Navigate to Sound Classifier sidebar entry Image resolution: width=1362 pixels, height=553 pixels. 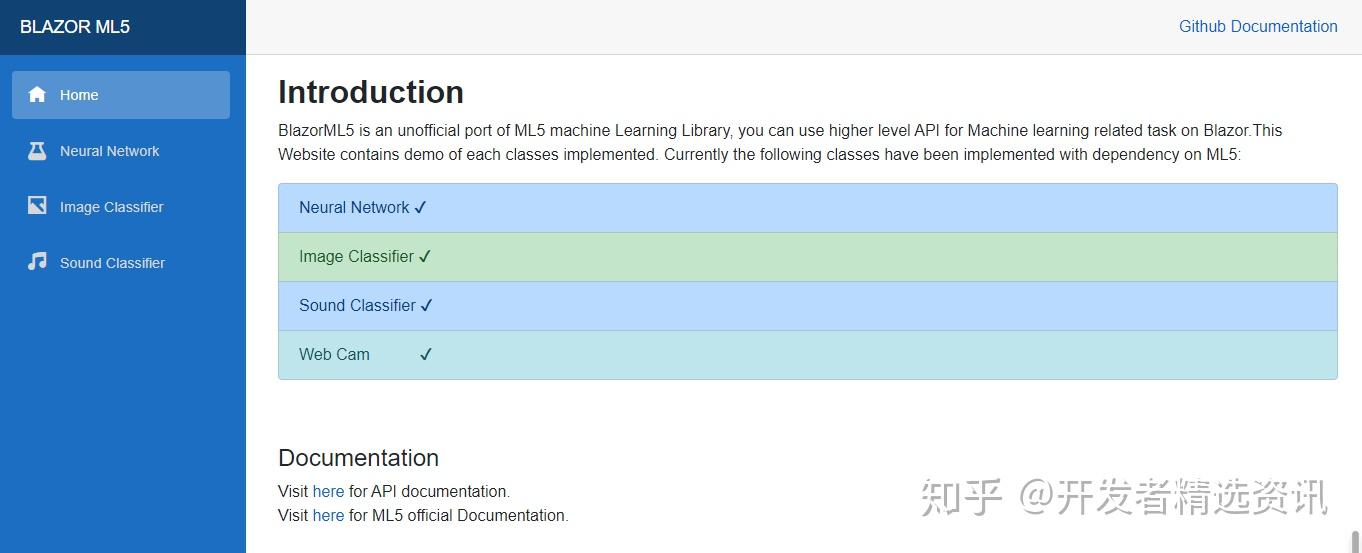click(x=112, y=263)
